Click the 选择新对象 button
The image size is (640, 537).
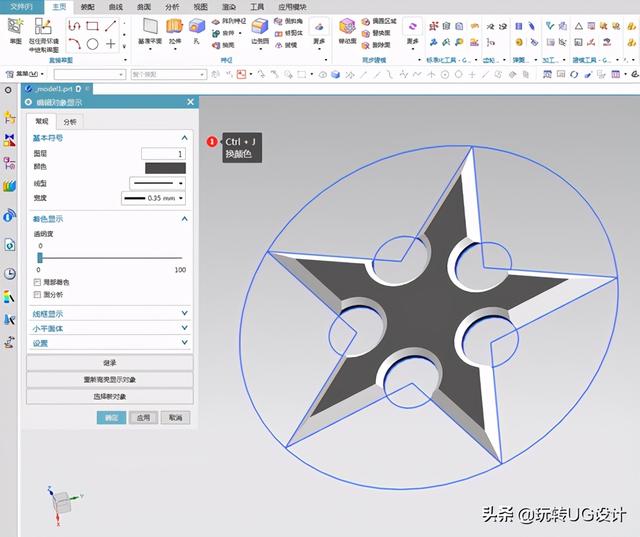(x=110, y=397)
